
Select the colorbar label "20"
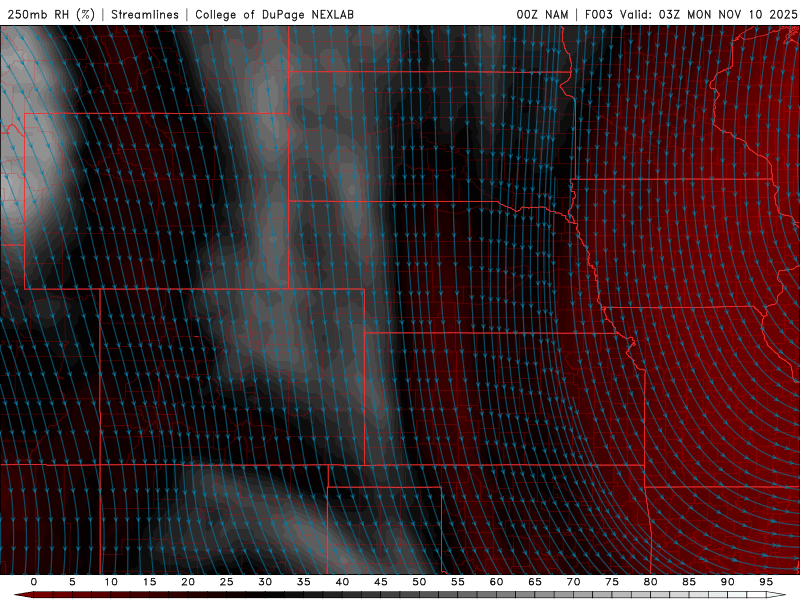(188, 582)
